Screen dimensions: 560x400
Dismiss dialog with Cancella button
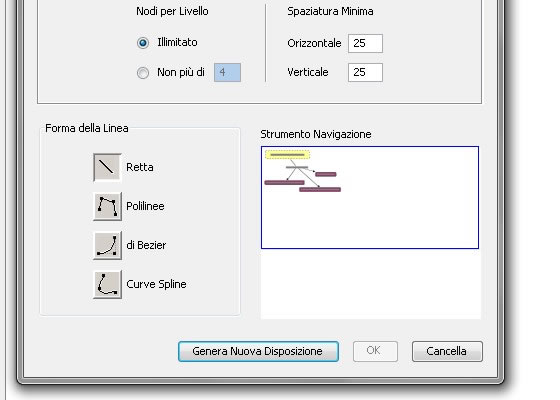(x=447, y=351)
